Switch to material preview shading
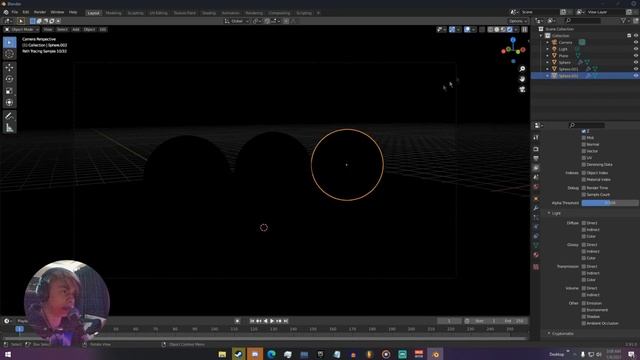The image size is (640, 360). point(503,29)
